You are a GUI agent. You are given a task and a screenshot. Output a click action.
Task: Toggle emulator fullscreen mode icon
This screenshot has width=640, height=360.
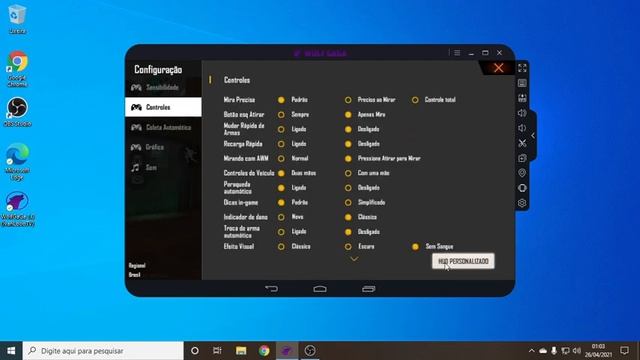(522, 68)
